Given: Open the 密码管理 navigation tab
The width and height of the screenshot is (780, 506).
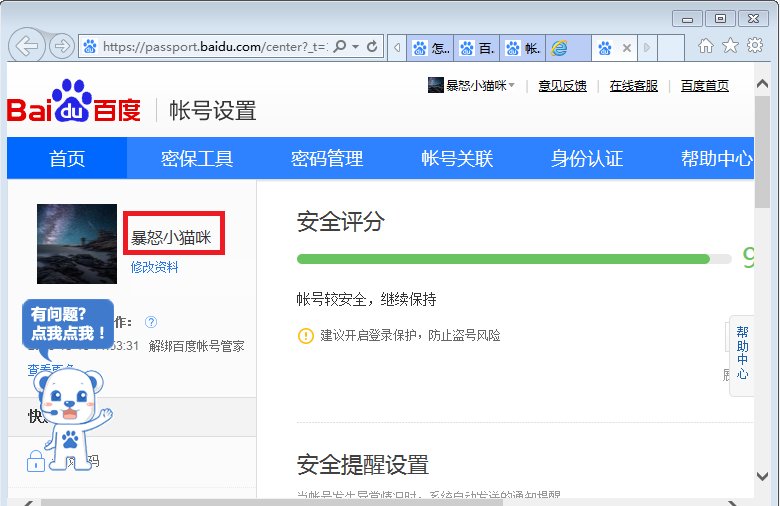Looking at the screenshot, I should (x=327, y=158).
